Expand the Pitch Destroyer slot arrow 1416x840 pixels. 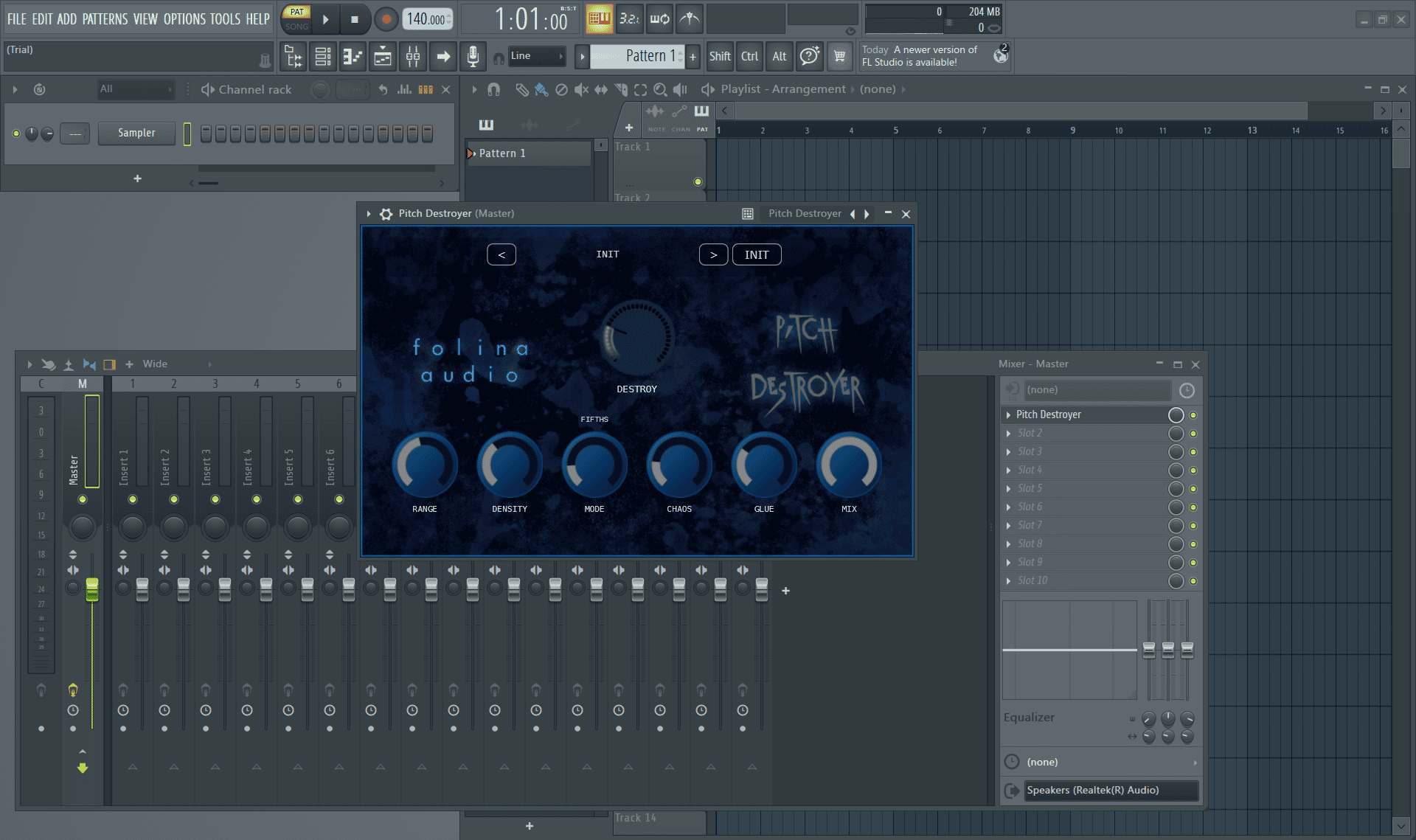[x=1008, y=415]
